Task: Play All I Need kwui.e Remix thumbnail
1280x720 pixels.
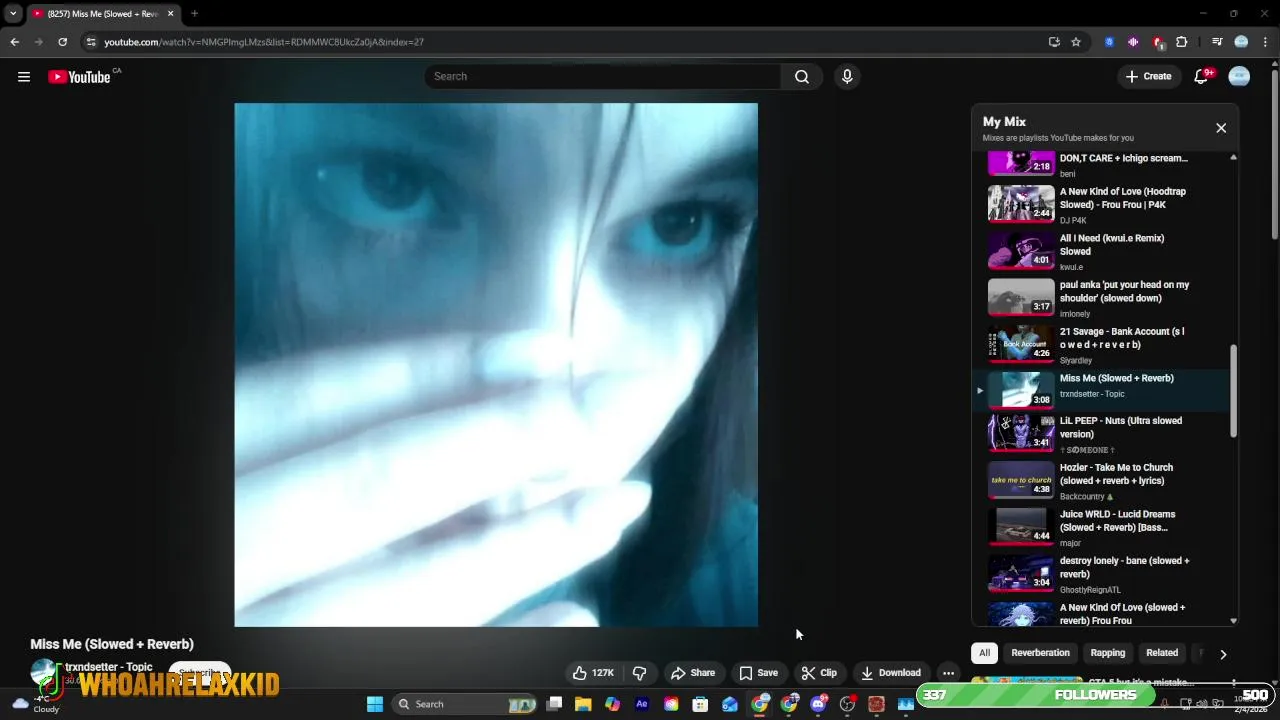Action: (x=1021, y=251)
